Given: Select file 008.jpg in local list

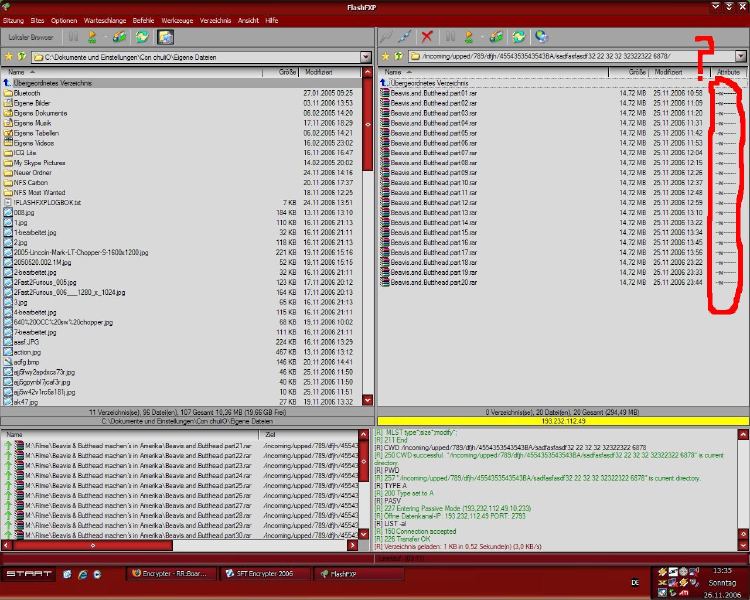Looking at the screenshot, I should (x=24, y=212).
